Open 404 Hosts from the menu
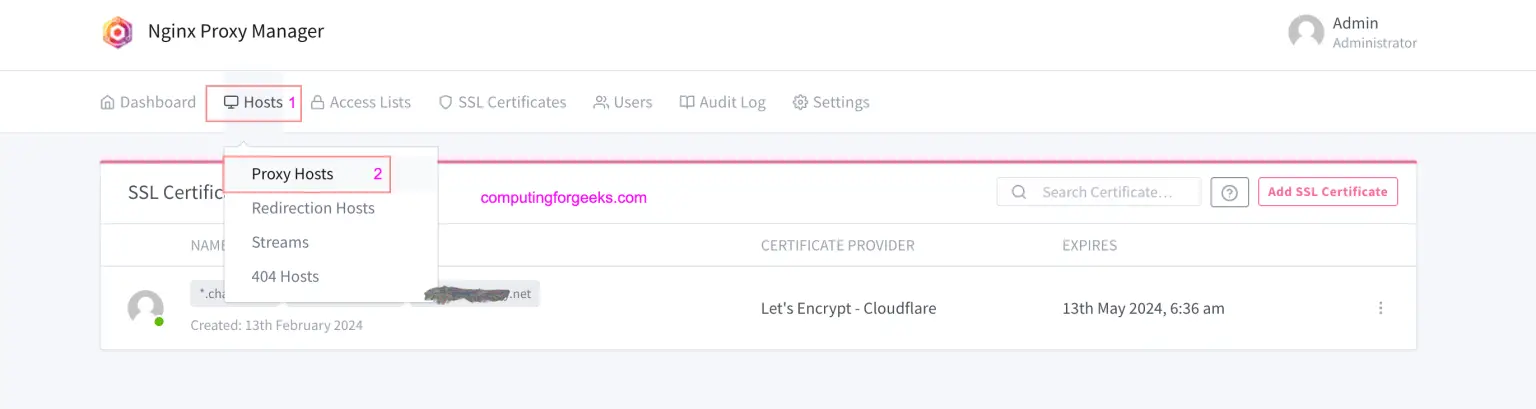 pyautogui.click(x=285, y=276)
